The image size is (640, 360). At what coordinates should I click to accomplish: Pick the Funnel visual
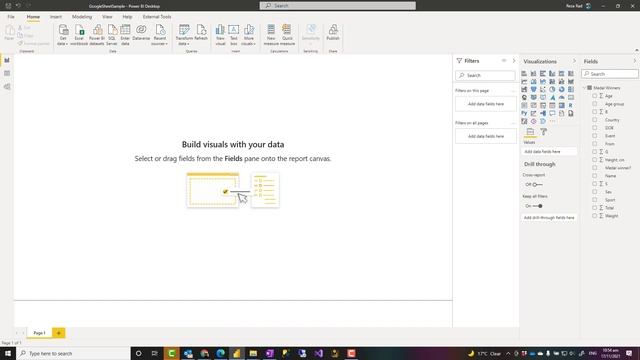click(533, 89)
